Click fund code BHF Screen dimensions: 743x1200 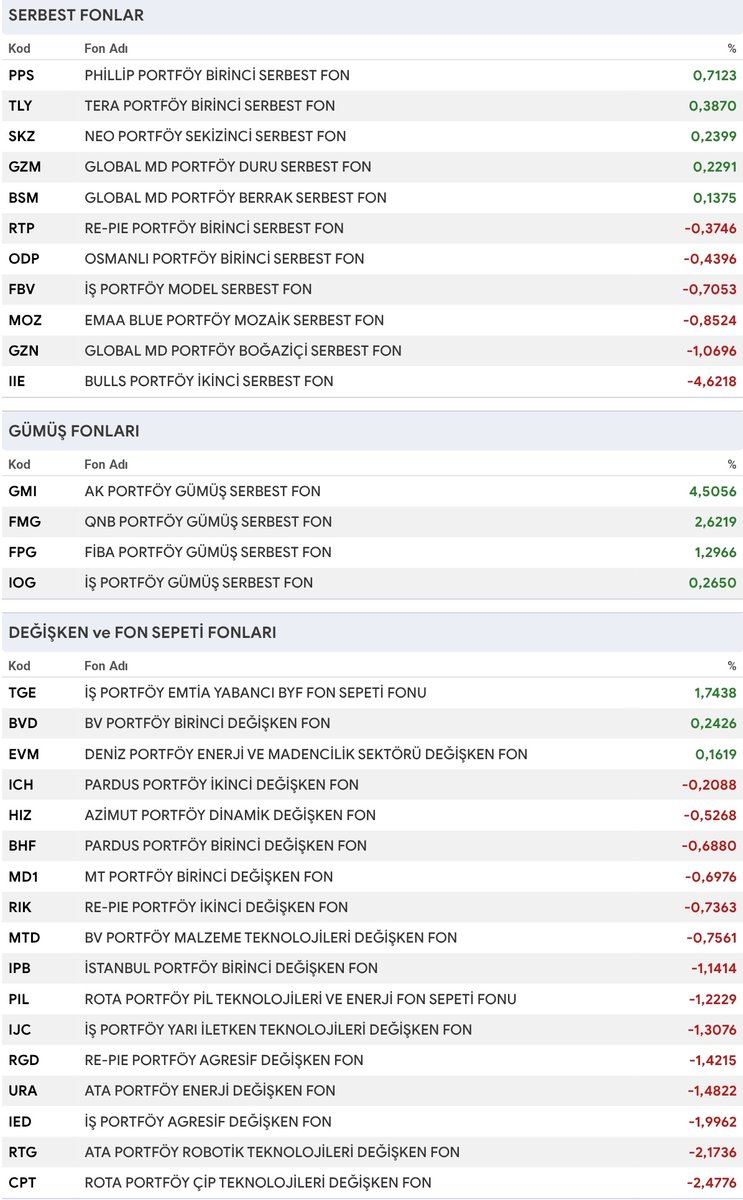[22, 846]
